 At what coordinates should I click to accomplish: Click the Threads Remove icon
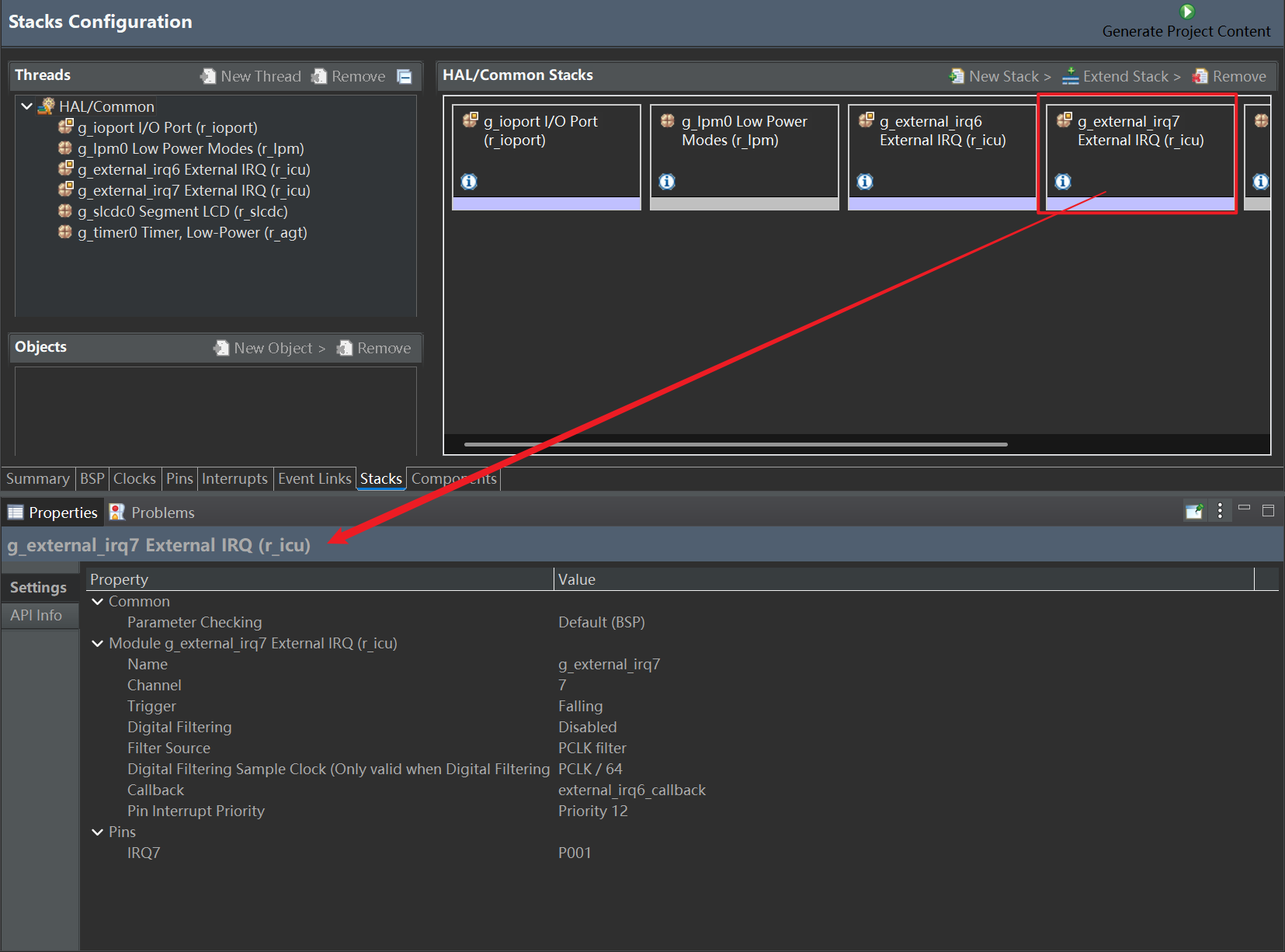click(x=319, y=76)
